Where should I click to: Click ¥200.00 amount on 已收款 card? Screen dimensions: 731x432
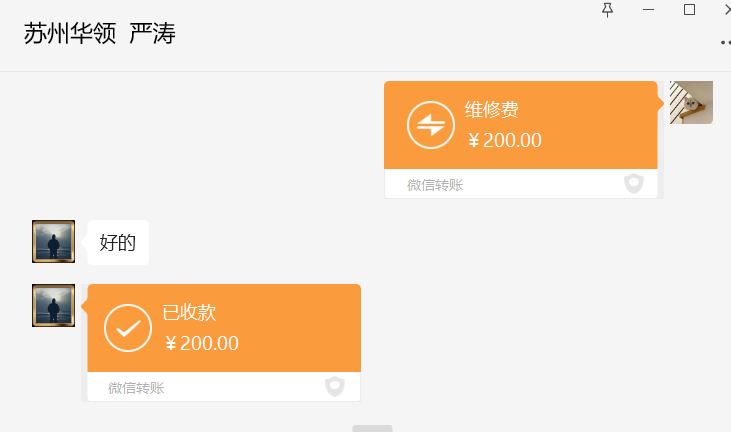(202, 343)
